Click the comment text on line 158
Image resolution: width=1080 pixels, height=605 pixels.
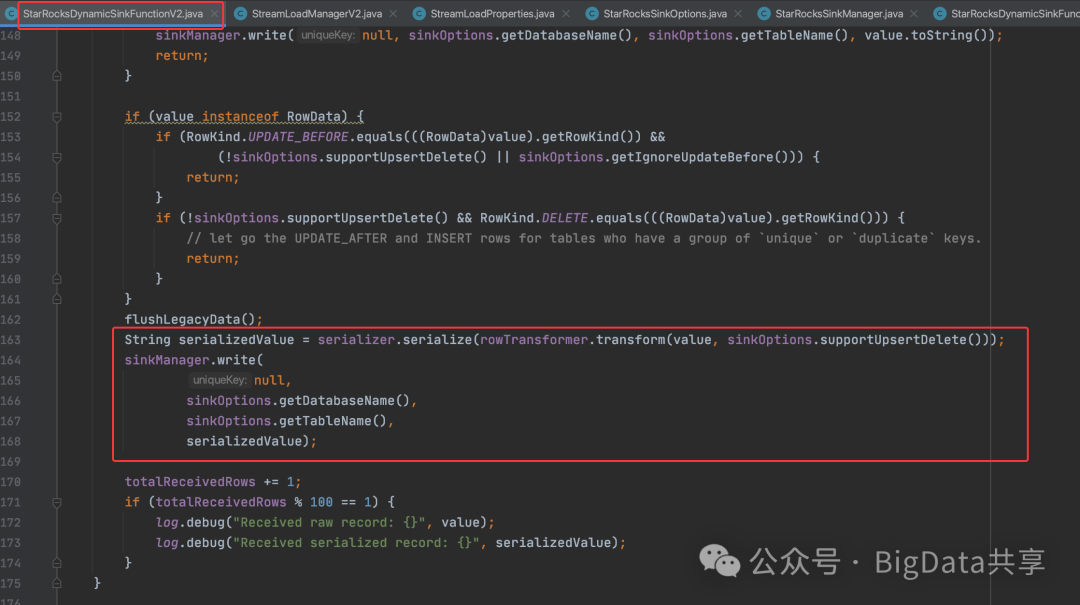click(583, 238)
